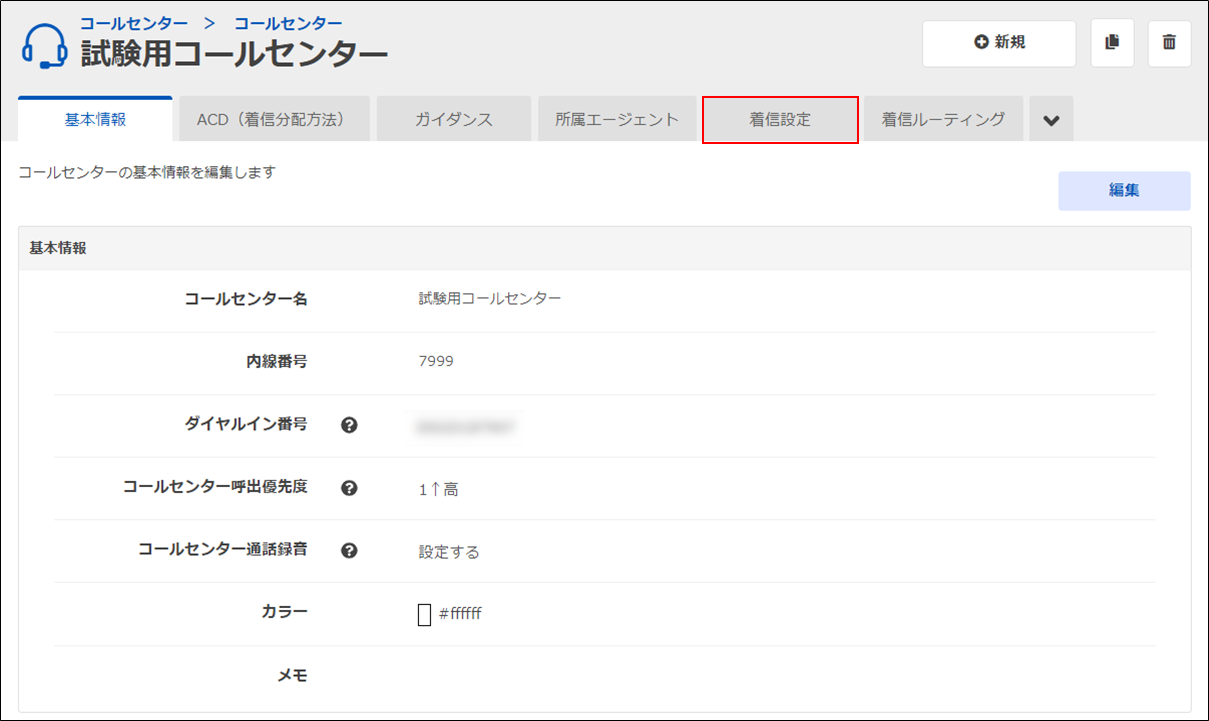This screenshot has height=721, width=1209.
Task: Click the blurred ダイヤルイン番号 value
Action: coord(467,426)
